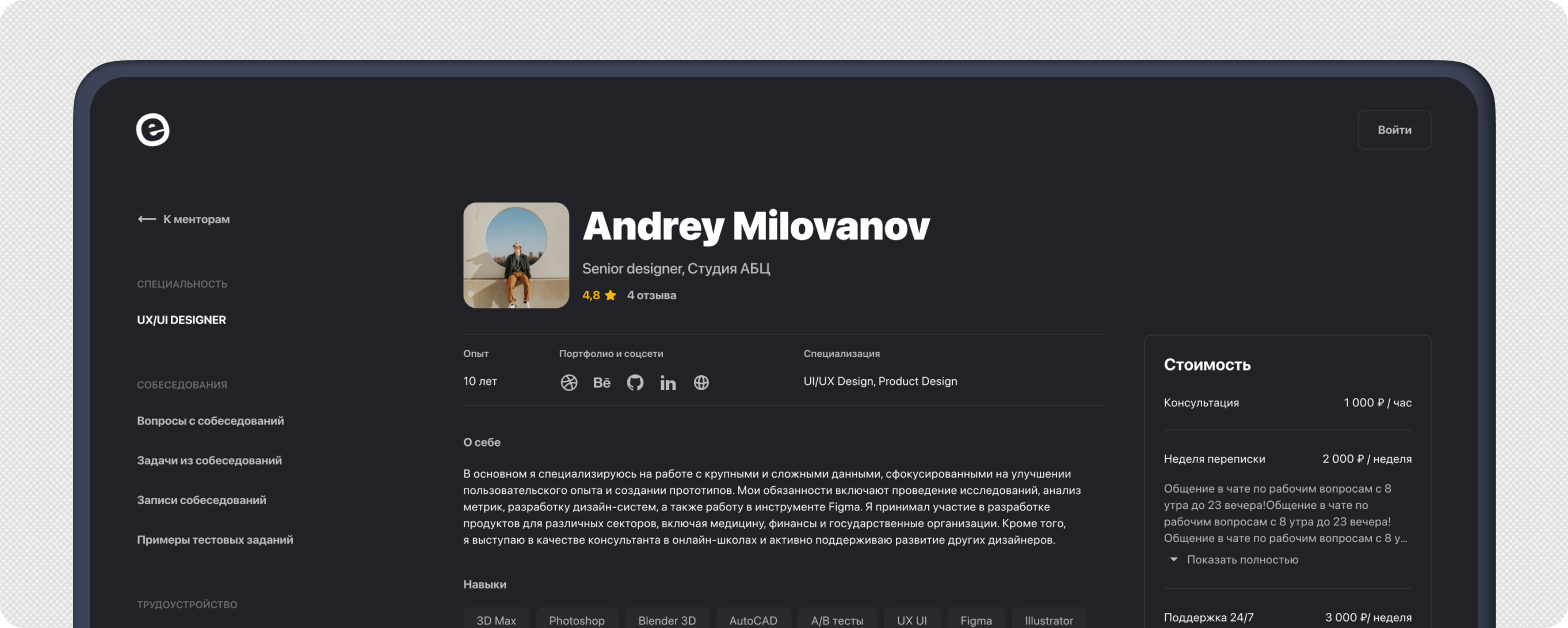Select the Photoshop skill tag
Screen dimensions: 1568x628
576,620
